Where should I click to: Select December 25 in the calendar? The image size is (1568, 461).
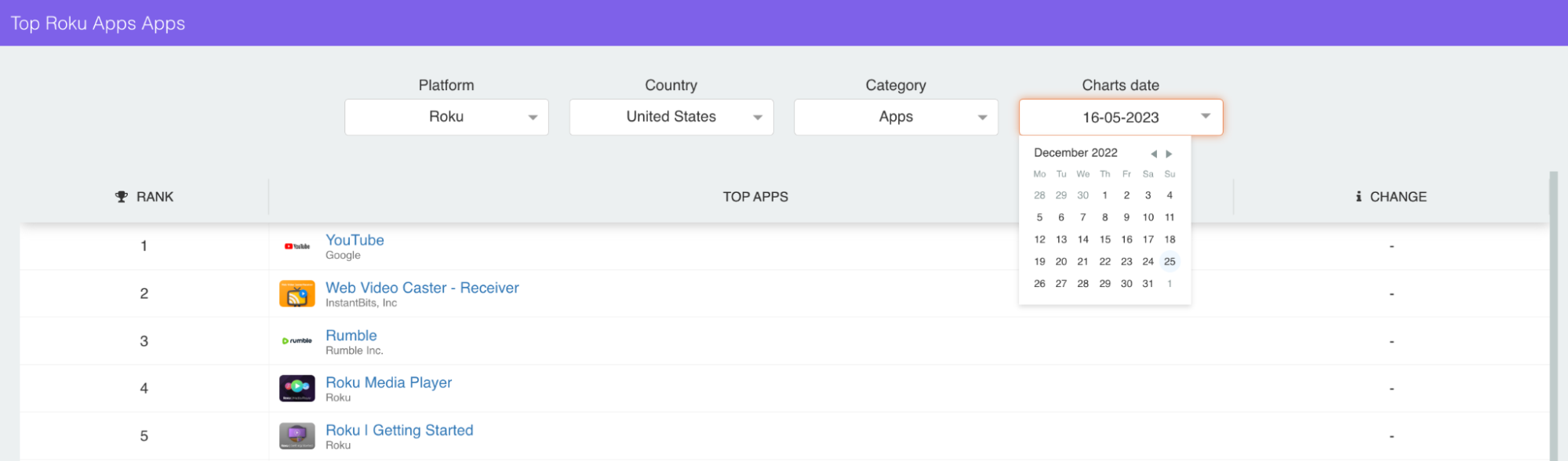1169,261
